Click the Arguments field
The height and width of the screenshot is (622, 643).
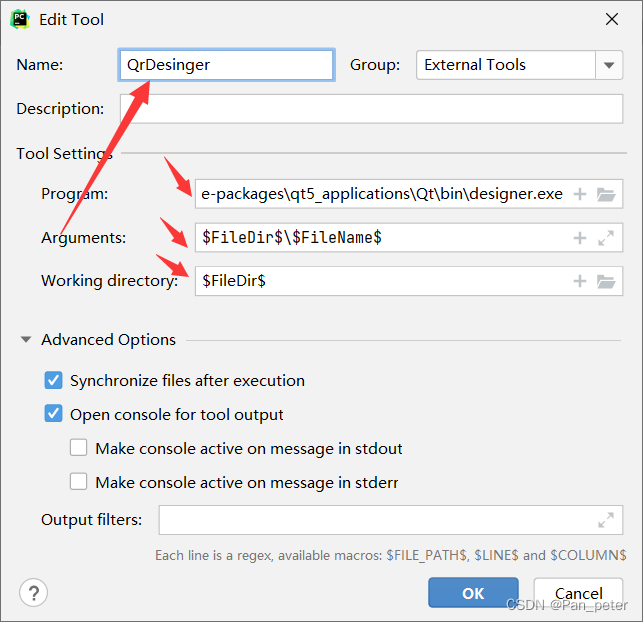408,237
